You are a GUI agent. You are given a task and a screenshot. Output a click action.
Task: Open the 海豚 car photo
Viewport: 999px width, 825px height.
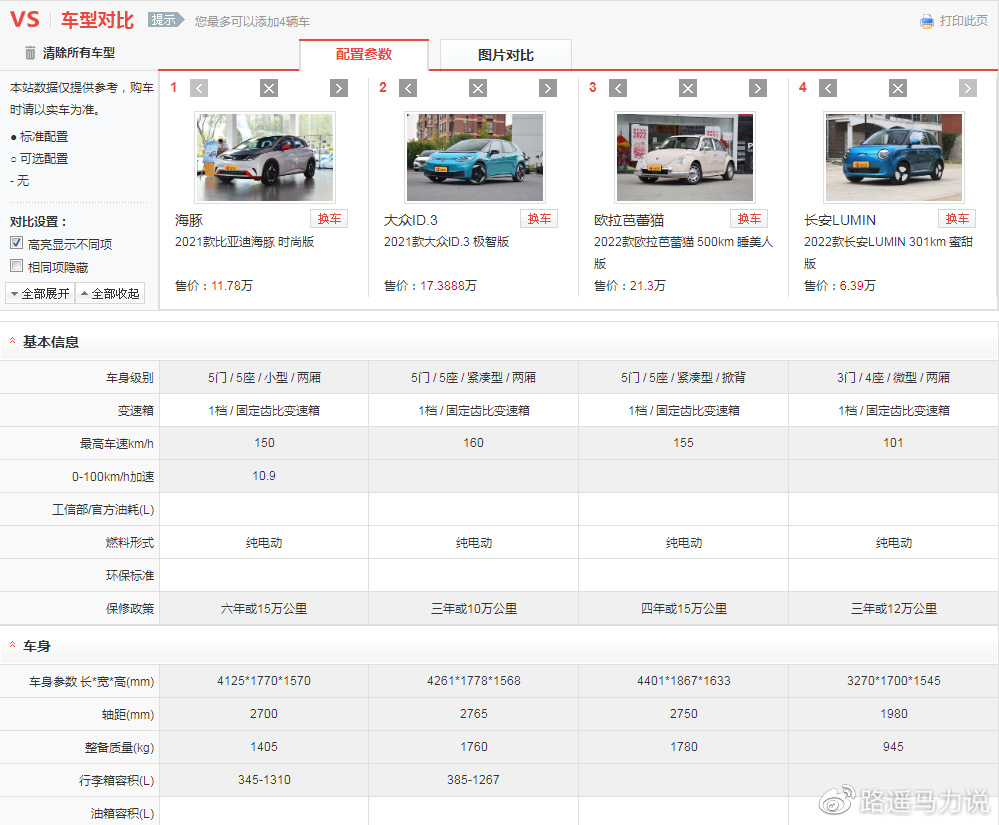tap(265, 157)
